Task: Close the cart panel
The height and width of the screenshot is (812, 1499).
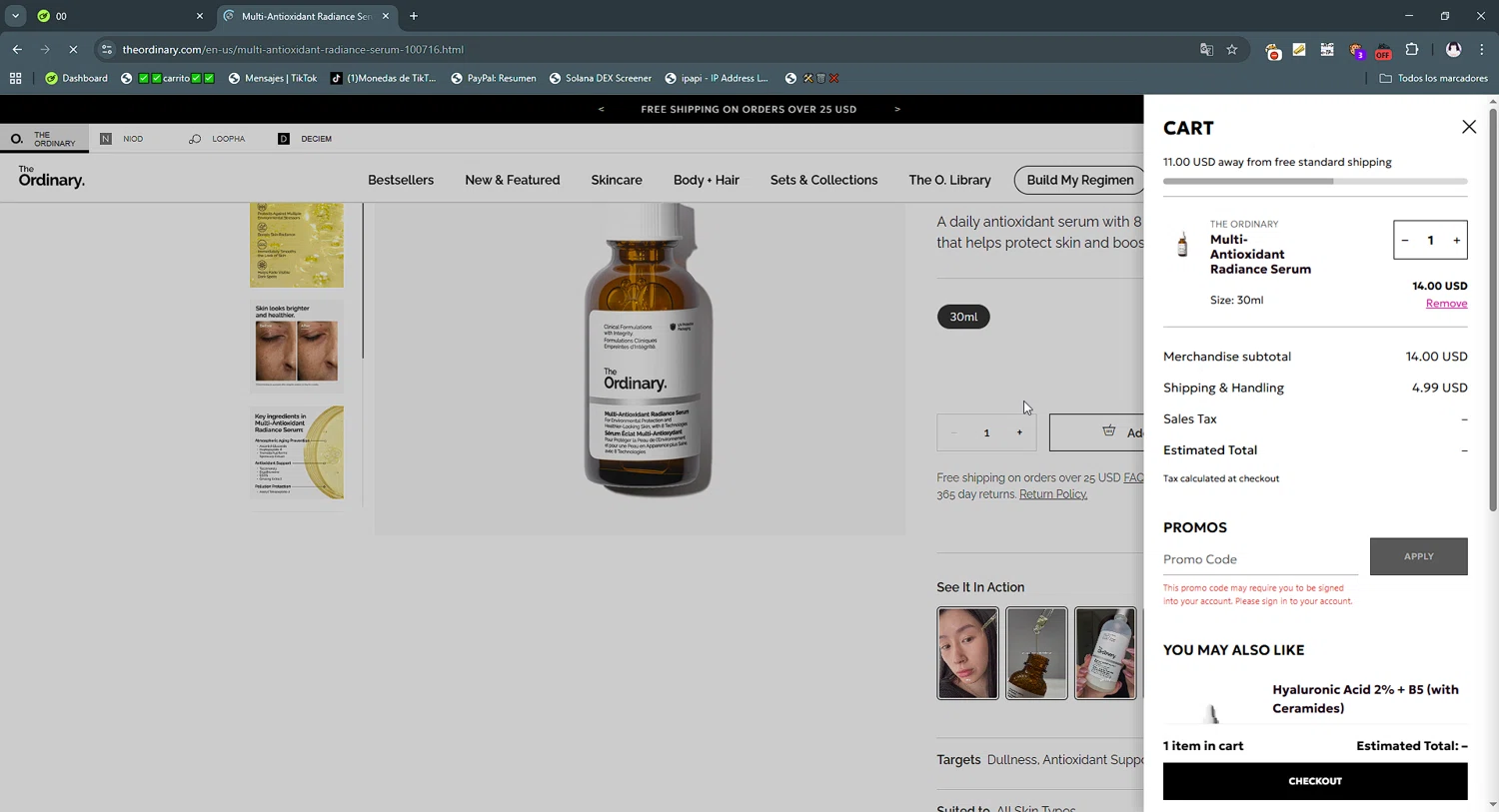Action: [1468, 127]
